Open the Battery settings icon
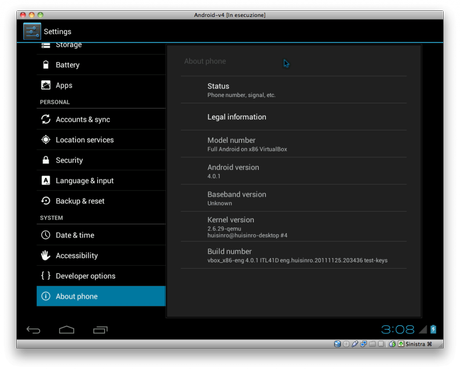 46,65
